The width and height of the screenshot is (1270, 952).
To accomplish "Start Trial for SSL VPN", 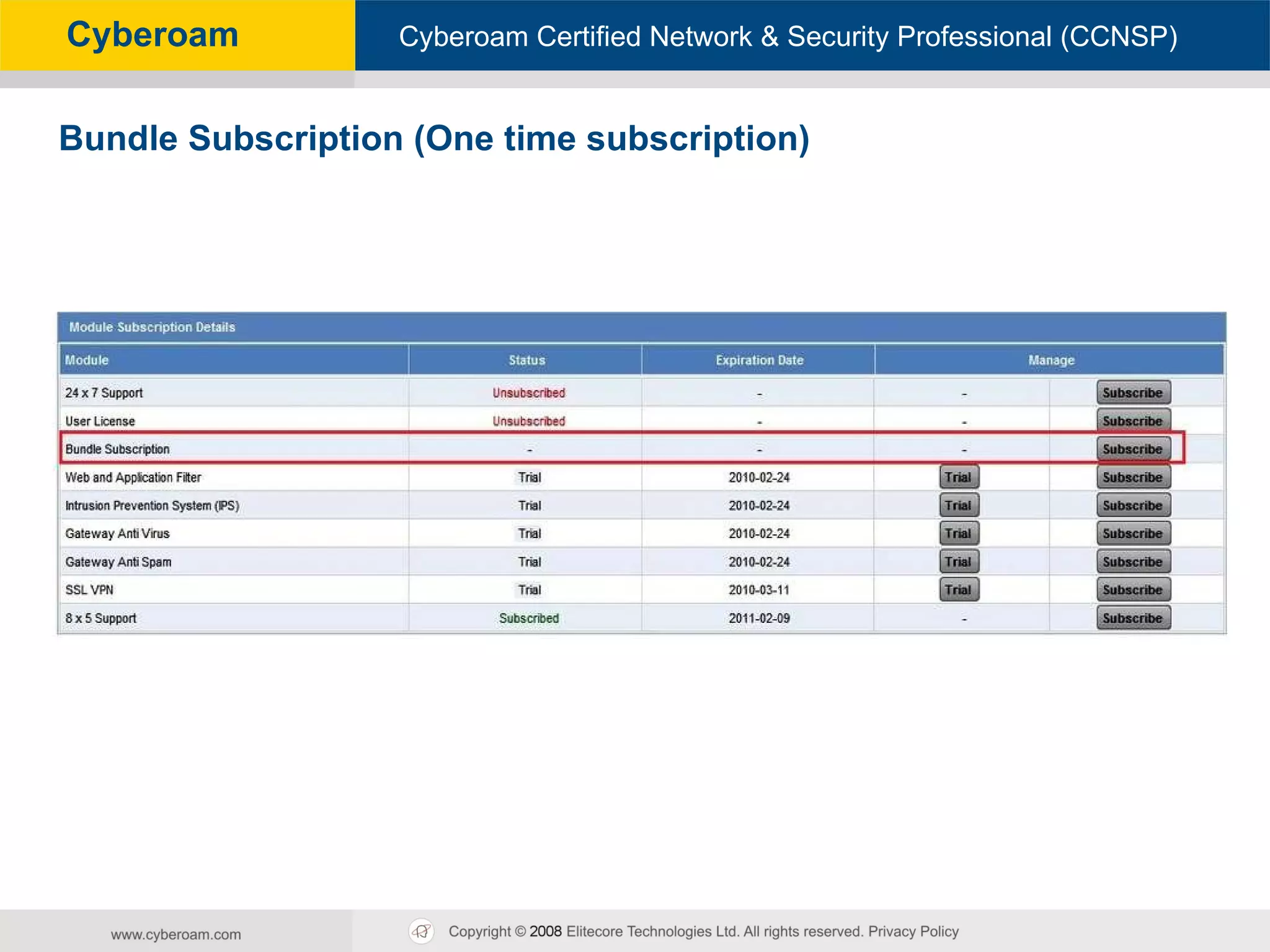I will click(x=959, y=590).
